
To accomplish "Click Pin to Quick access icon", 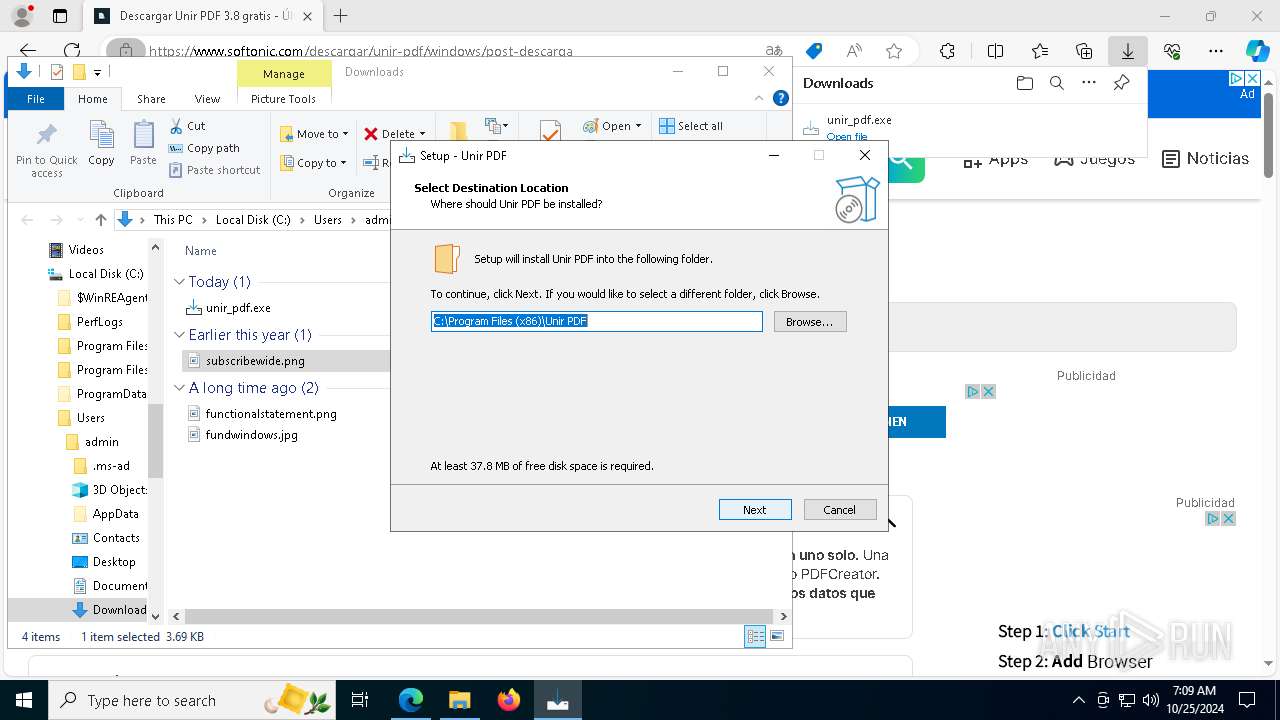I will (x=47, y=150).
